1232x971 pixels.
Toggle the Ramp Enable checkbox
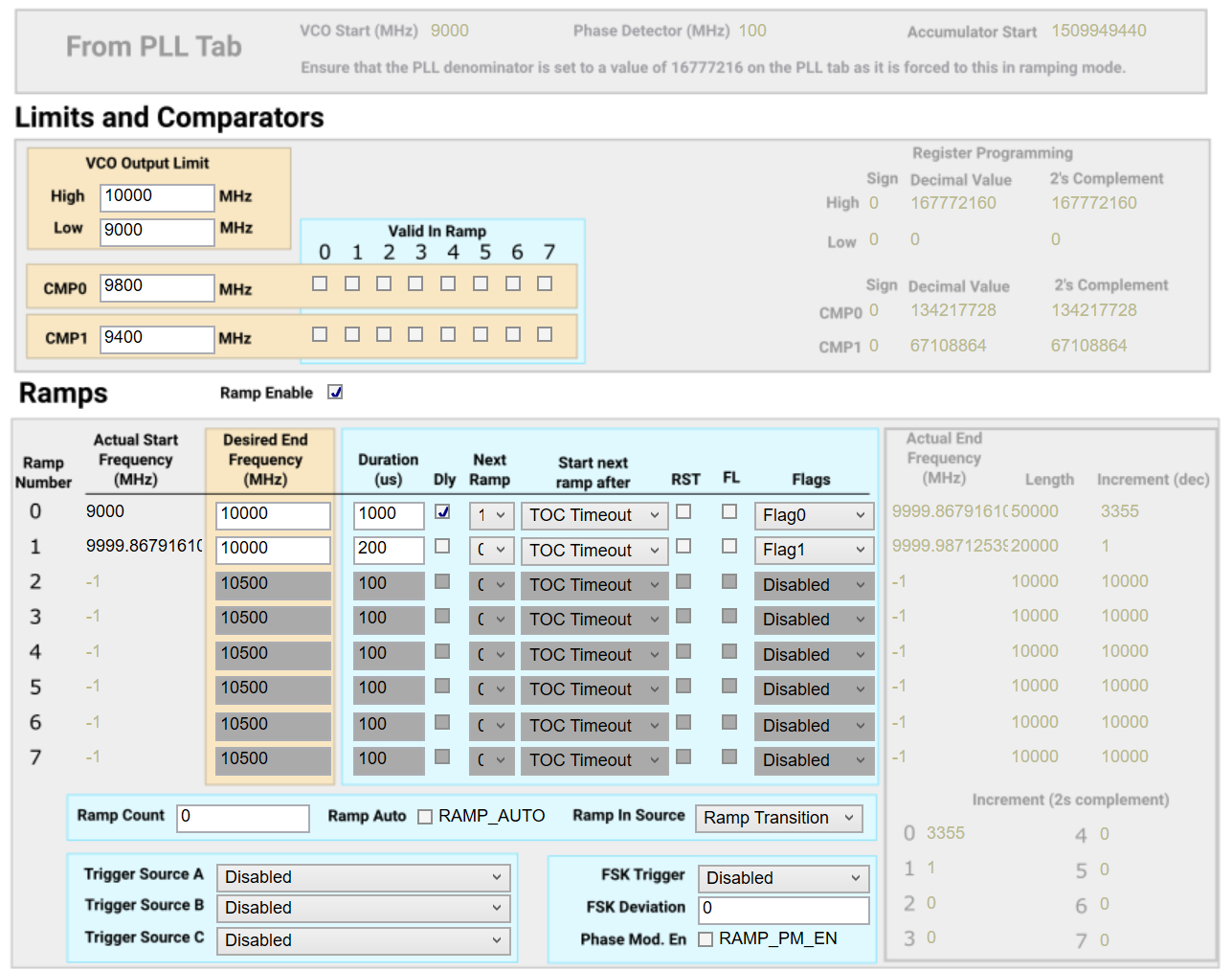(x=335, y=393)
